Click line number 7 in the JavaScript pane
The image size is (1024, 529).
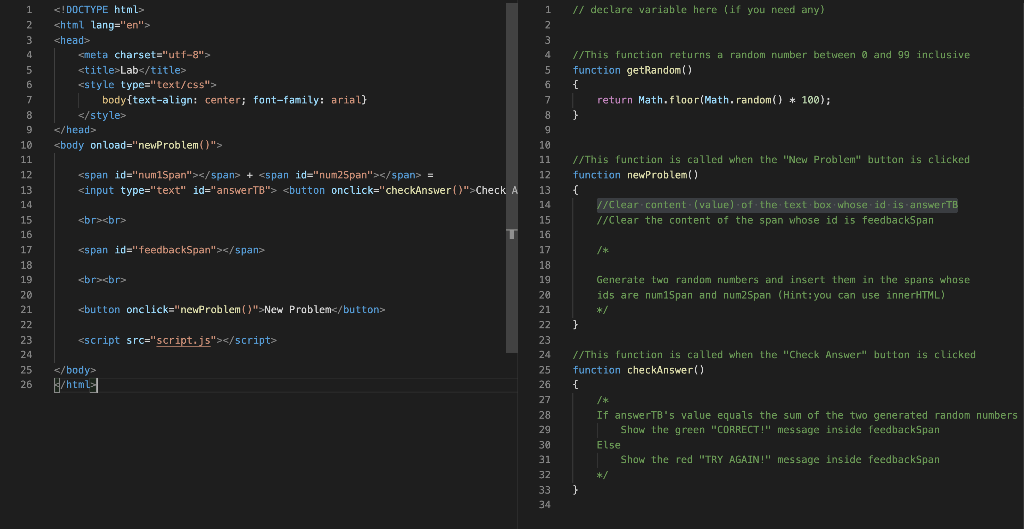click(x=547, y=100)
